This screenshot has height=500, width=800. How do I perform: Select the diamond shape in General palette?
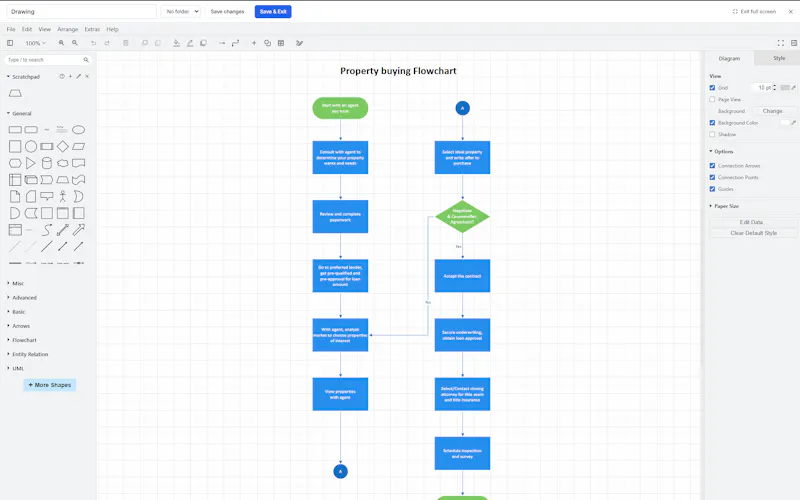pyautogui.click(x=63, y=147)
